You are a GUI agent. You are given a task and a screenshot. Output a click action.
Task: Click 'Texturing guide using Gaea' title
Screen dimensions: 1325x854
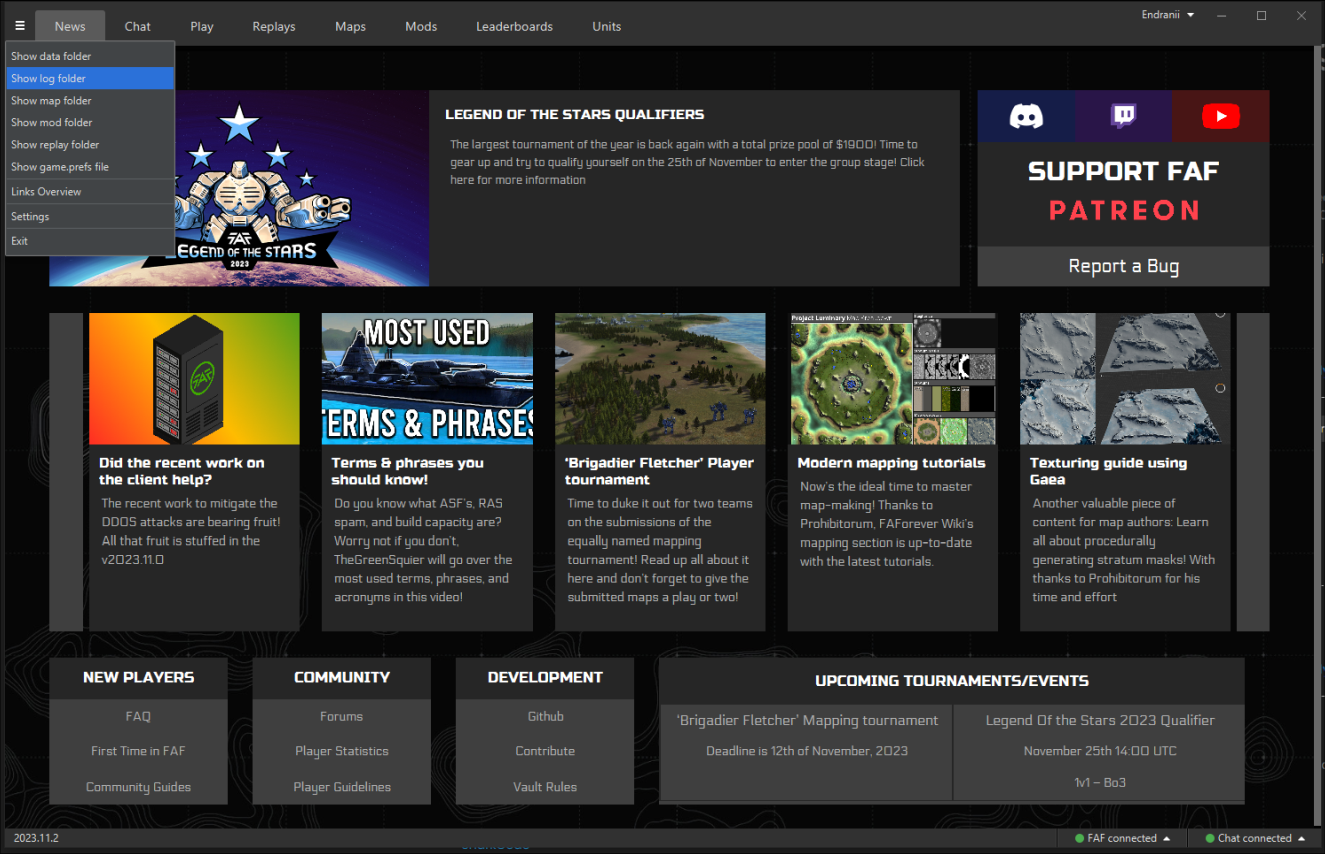[1109, 471]
